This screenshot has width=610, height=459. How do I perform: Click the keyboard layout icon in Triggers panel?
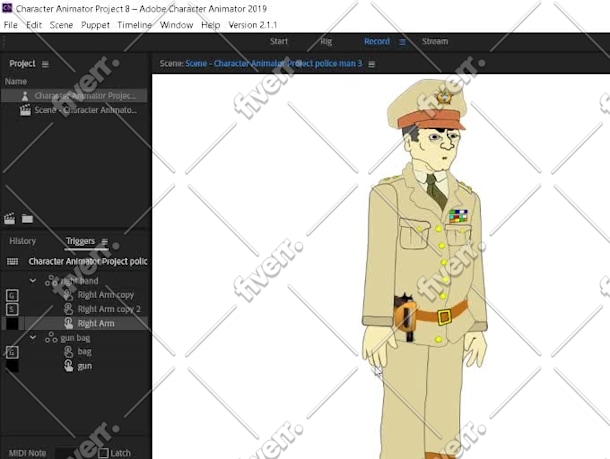pos(12,261)
